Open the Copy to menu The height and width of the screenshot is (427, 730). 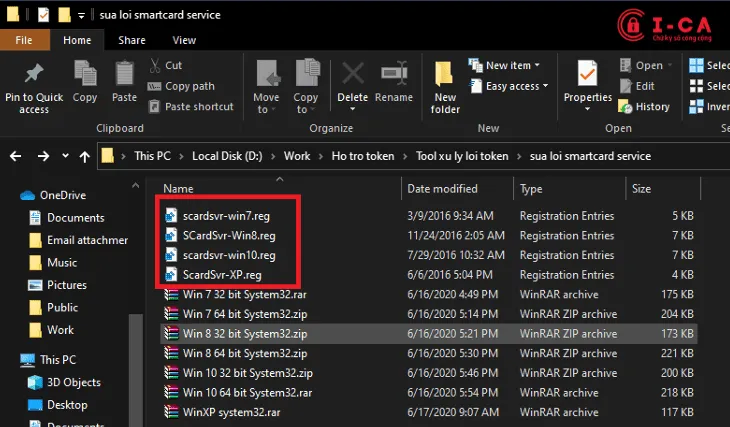(305, 88)
